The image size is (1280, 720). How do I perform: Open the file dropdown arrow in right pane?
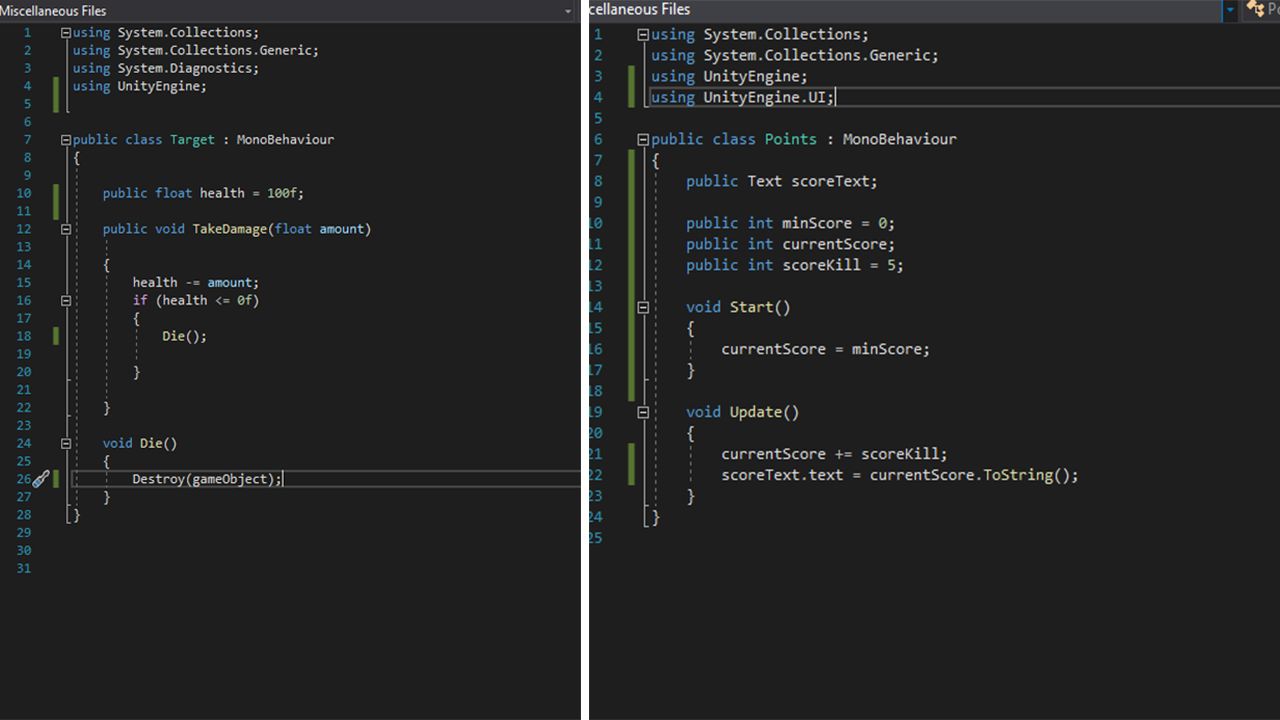[x=1230, y=9]
